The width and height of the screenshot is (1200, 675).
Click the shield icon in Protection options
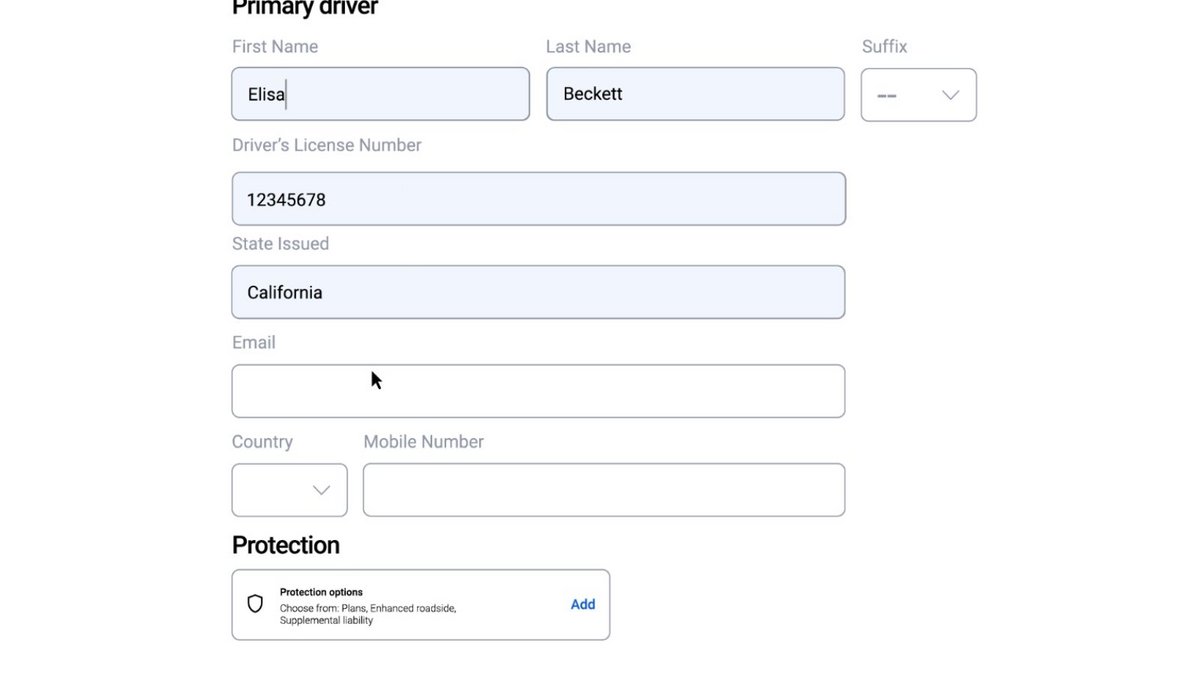(x=255, y=604)
